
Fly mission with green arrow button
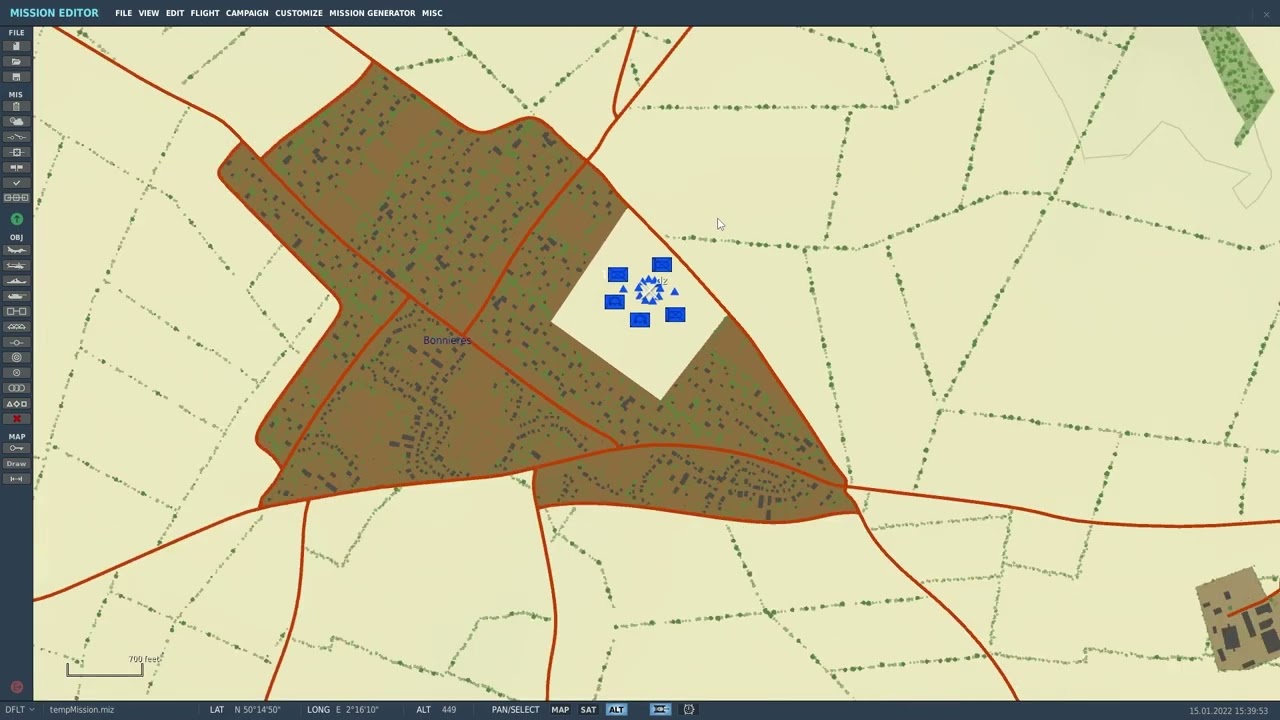[16, 219]
